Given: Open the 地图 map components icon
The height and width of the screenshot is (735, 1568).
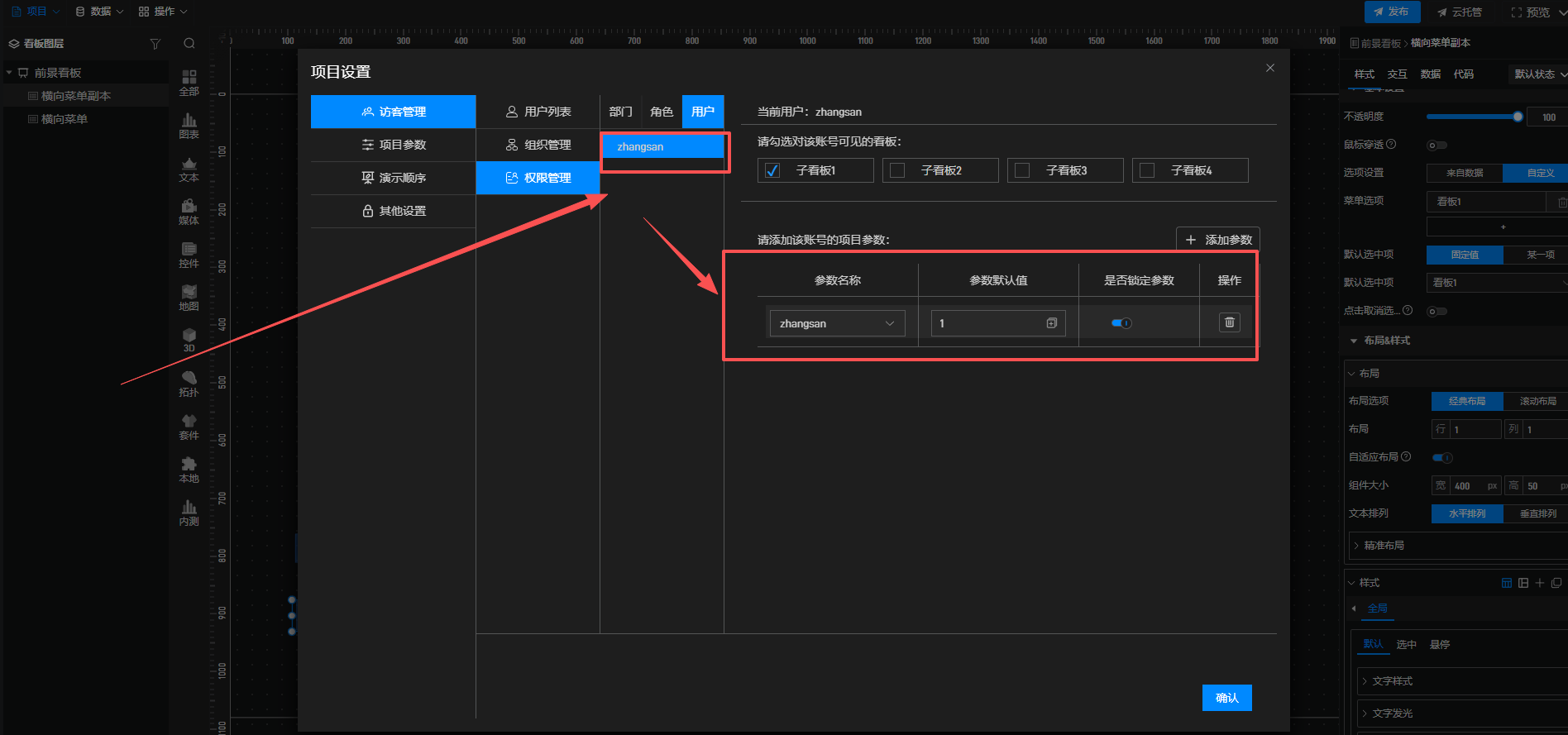Looking at the screenshot, I should tap(189, 297).
